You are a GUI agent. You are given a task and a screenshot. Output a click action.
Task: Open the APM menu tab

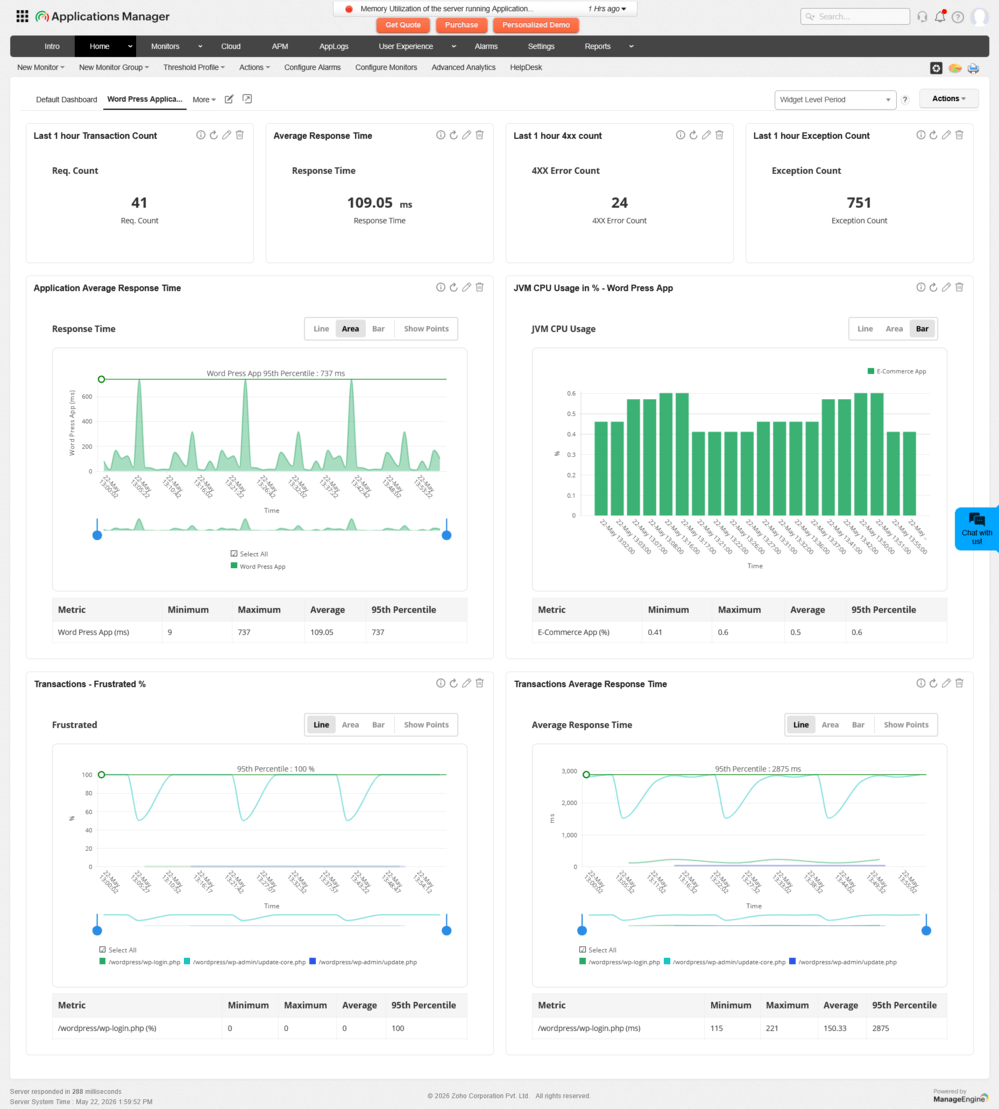pyautogui.click(x=280, y=47)
